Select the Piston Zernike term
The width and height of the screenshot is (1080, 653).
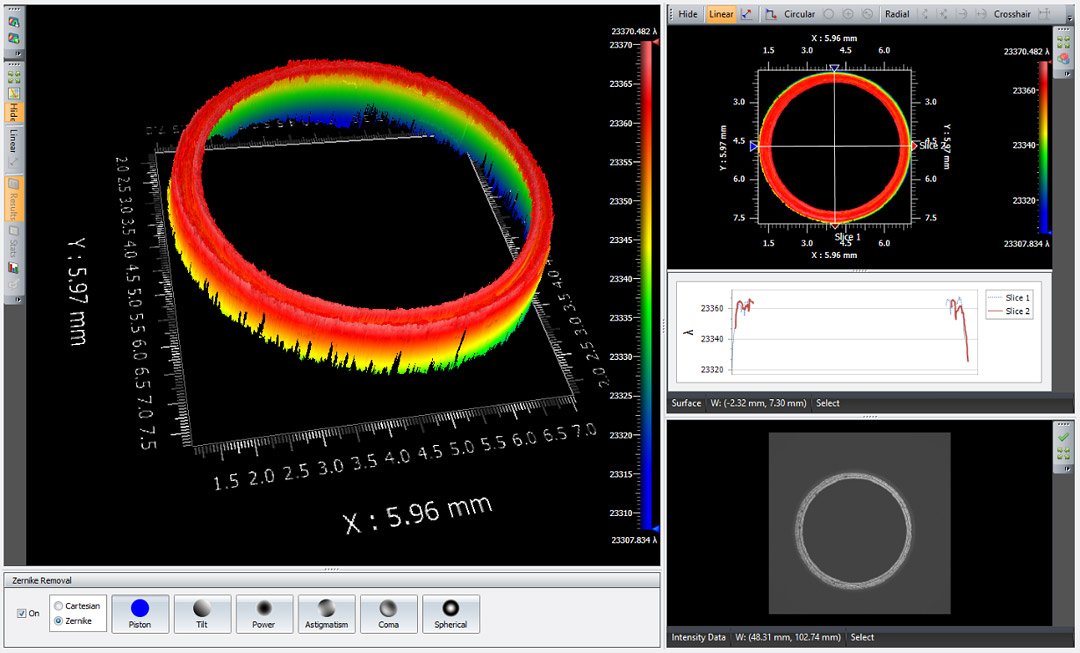(140, 613)
